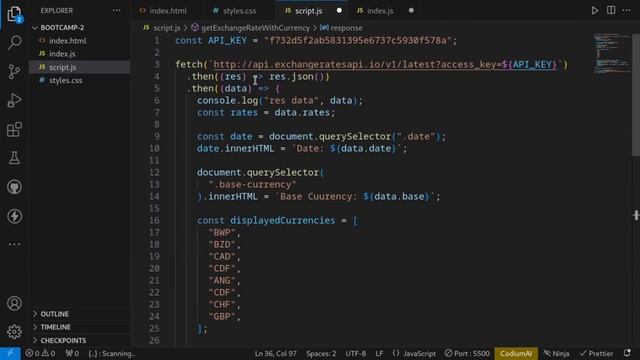Change end of line sequence LF
640x360 pixels.
click(x=379, y=353)
